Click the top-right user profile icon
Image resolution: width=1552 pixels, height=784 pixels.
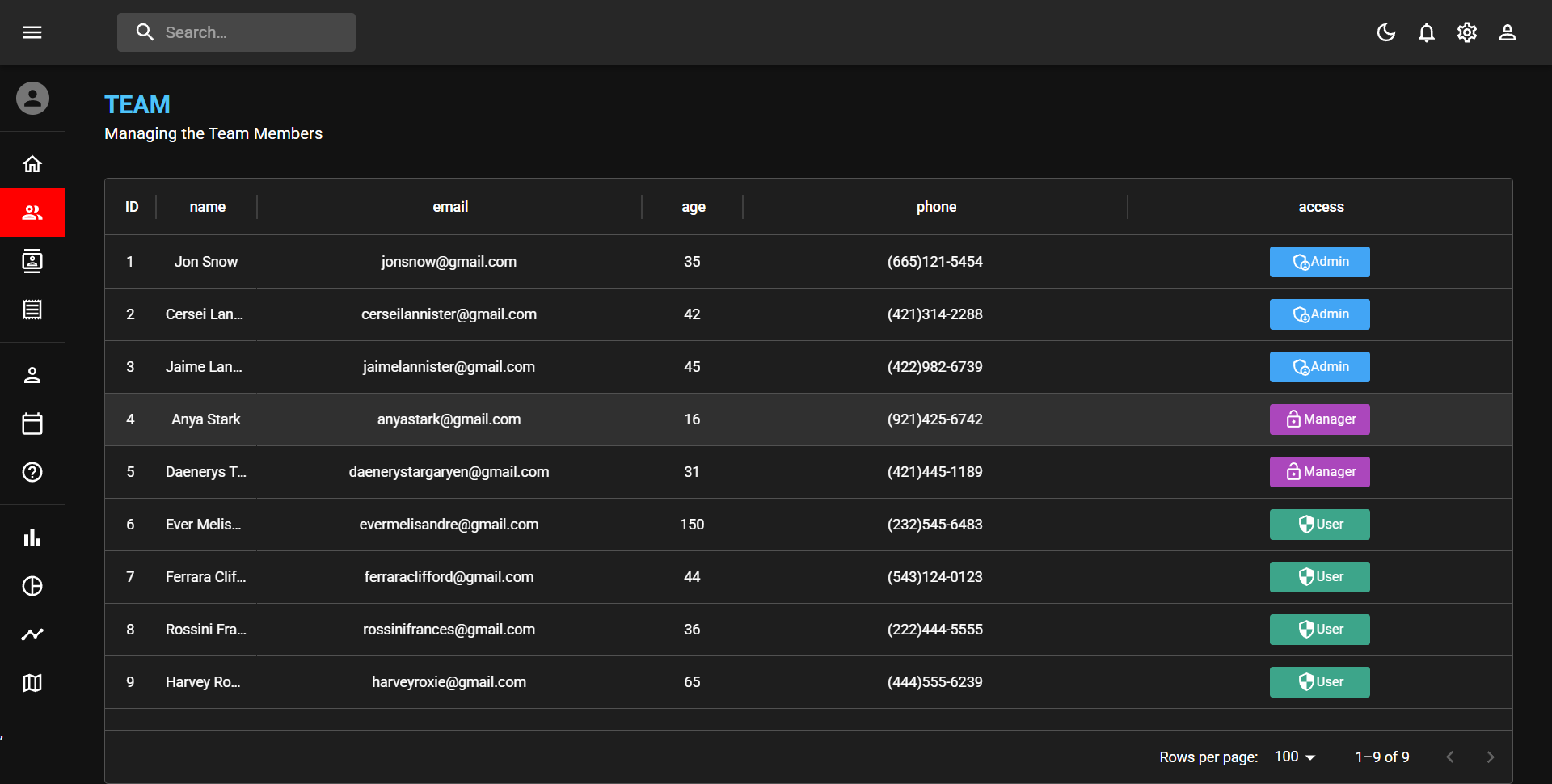pos(1507,32)
